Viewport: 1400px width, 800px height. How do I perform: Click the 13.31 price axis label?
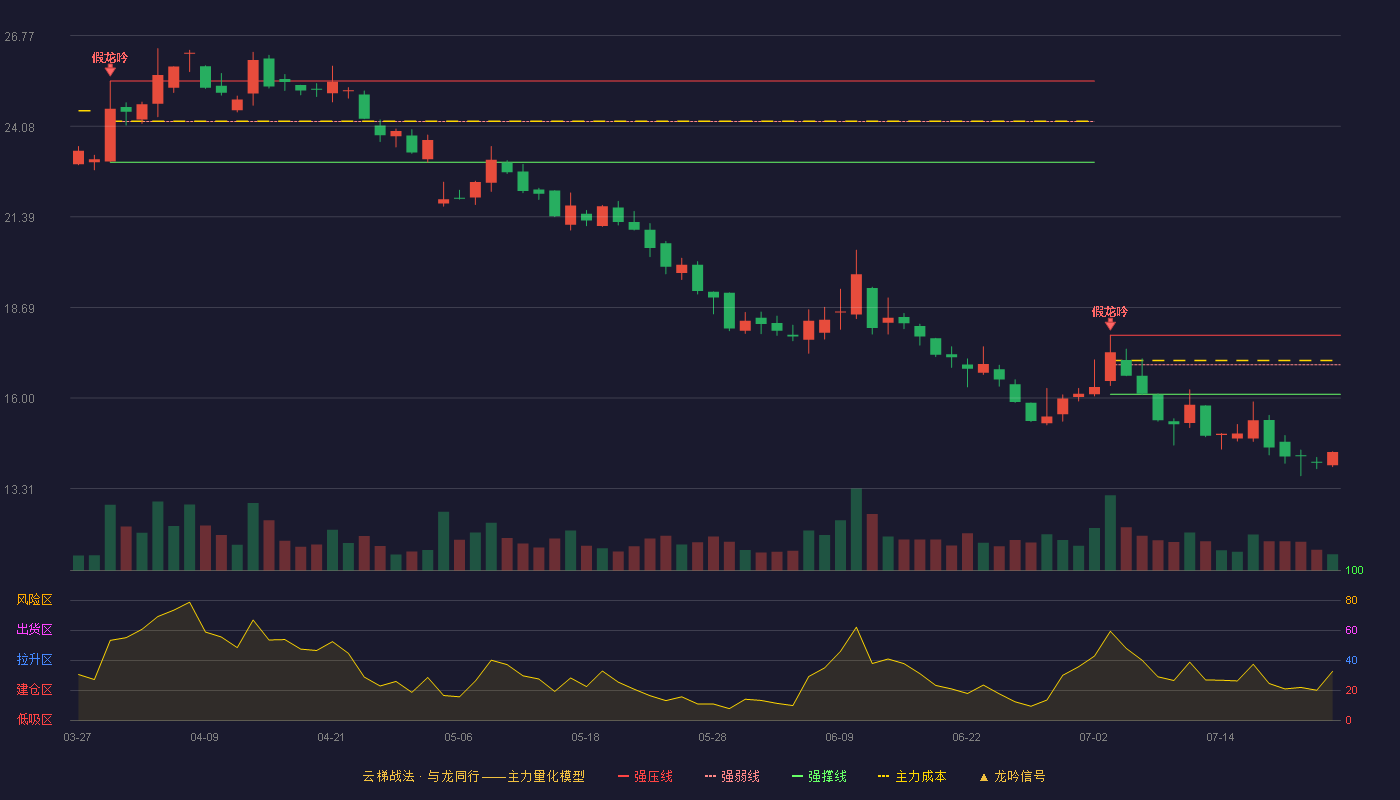[x=19, y=489]
